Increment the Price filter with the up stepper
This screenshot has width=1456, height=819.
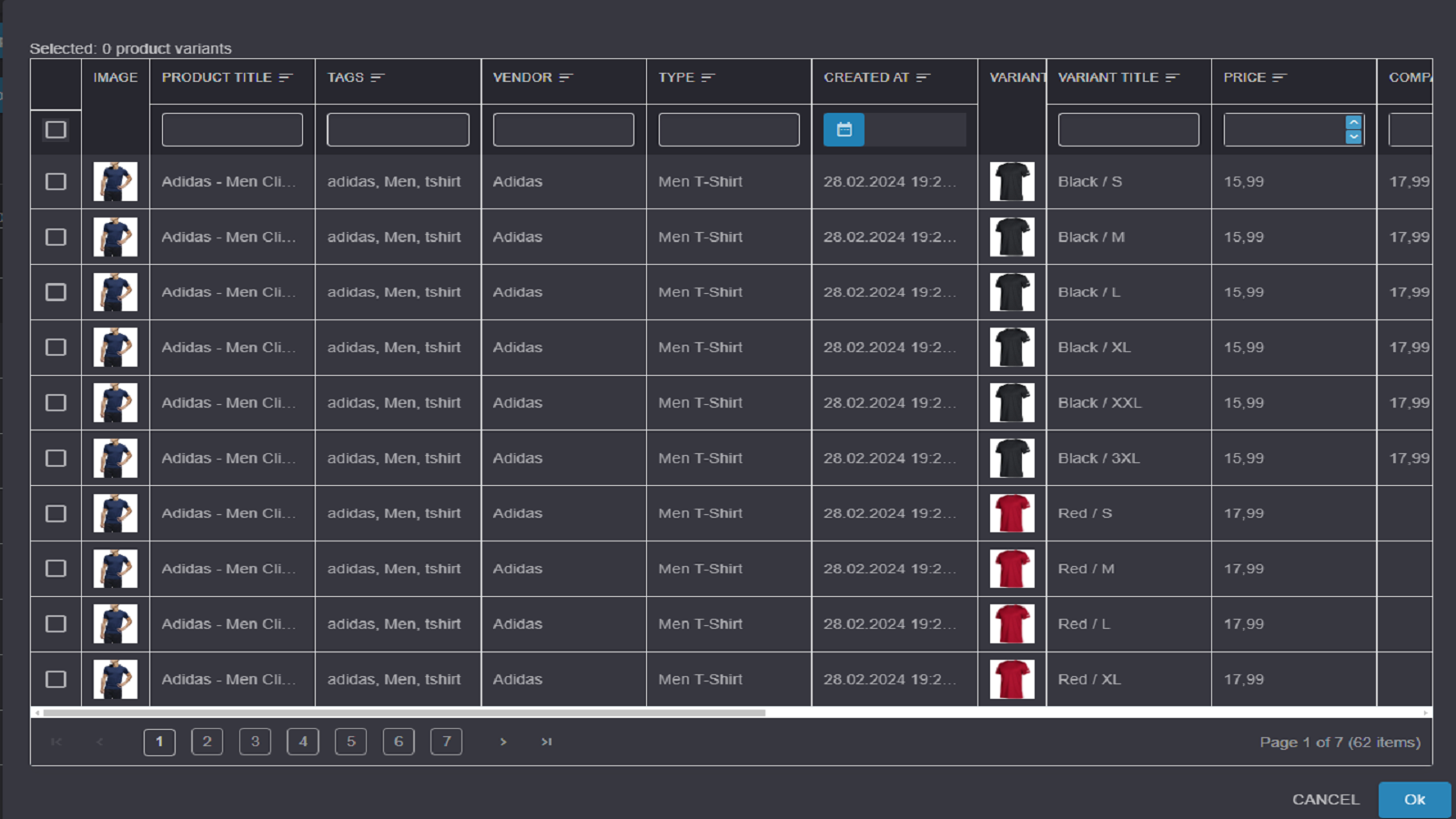pyautogui.click(x=1353, y=122)
